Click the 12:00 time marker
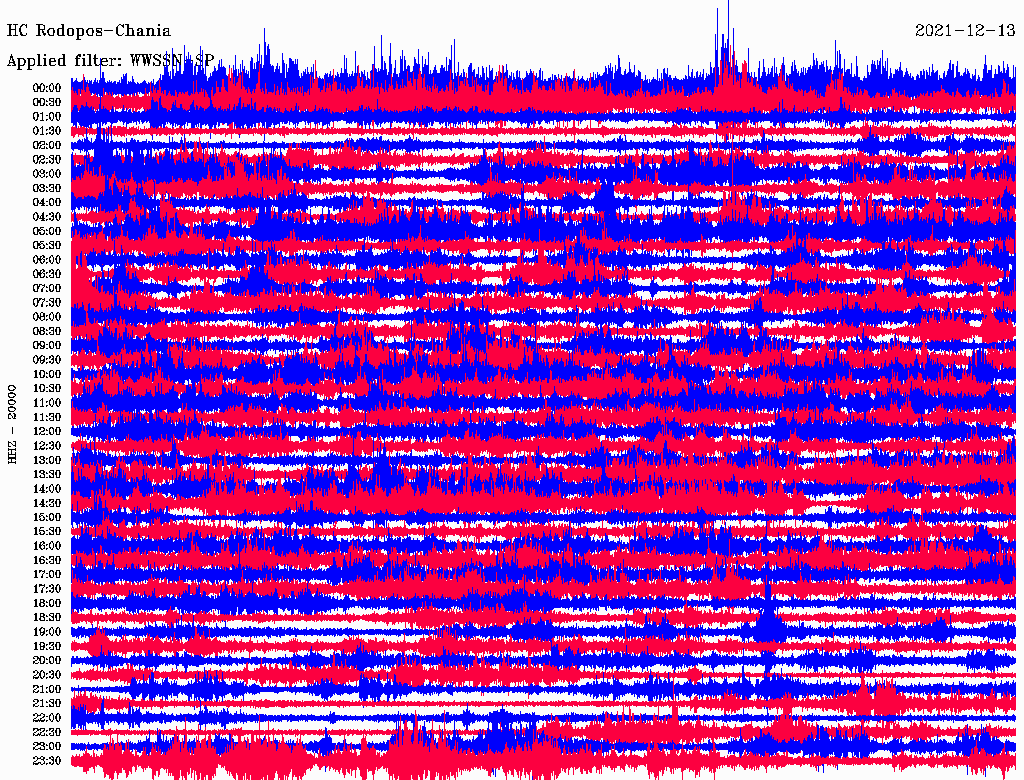The width and height of the screenshot is (1024, 780). (47, 432)
